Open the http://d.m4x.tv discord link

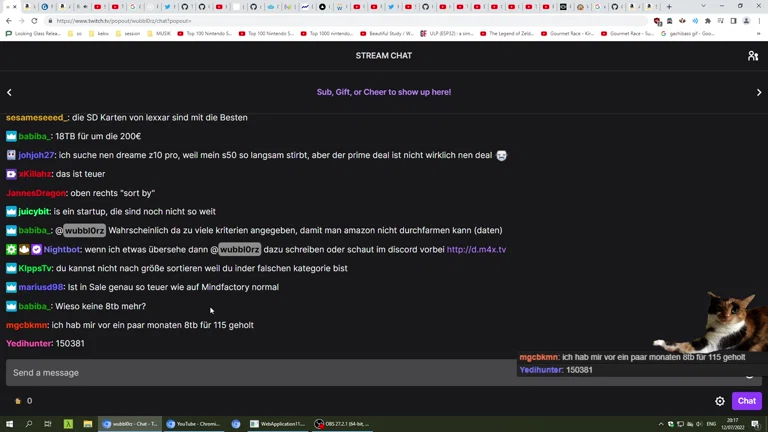476,249
